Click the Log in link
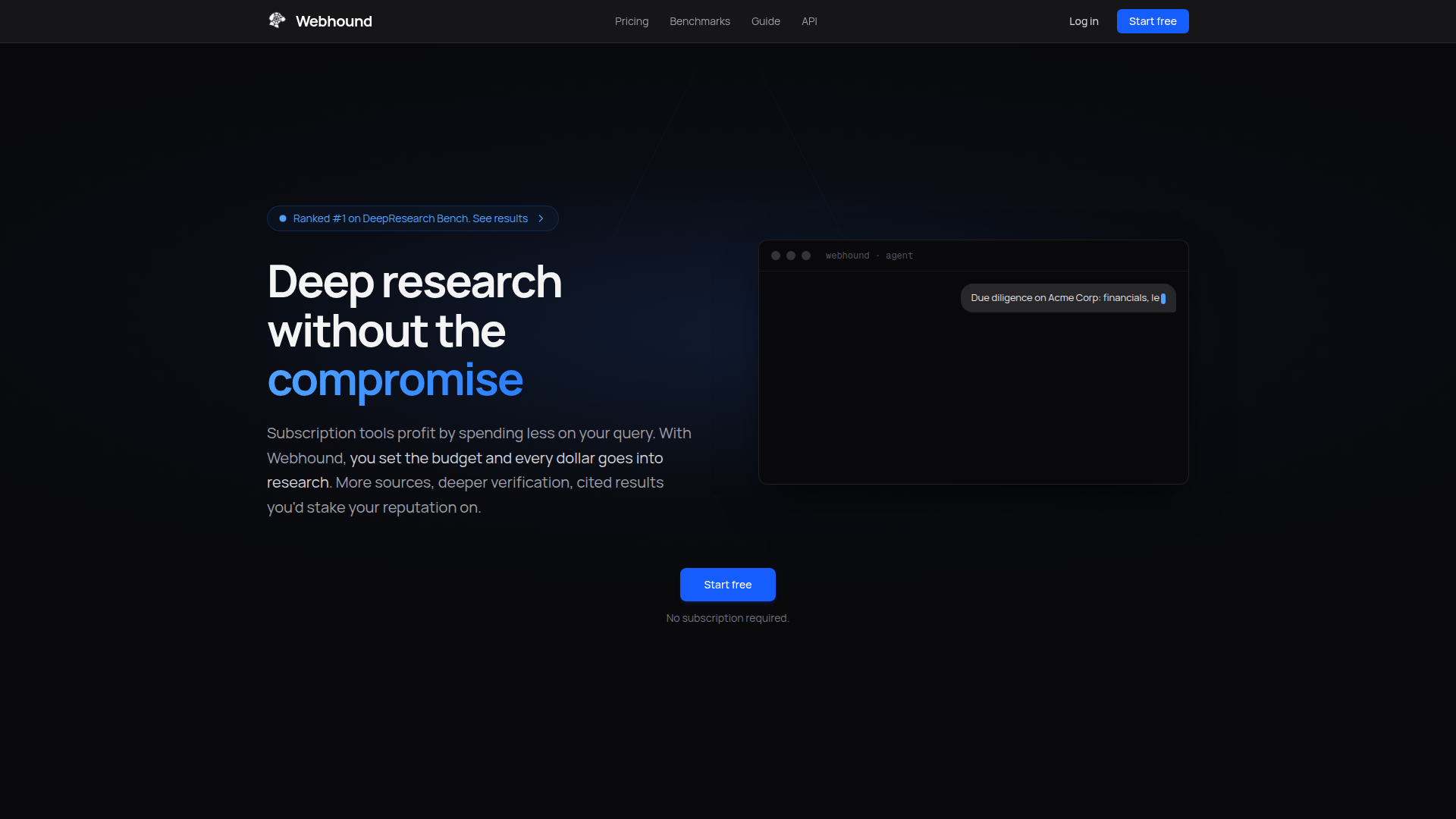 point(1083,21)
